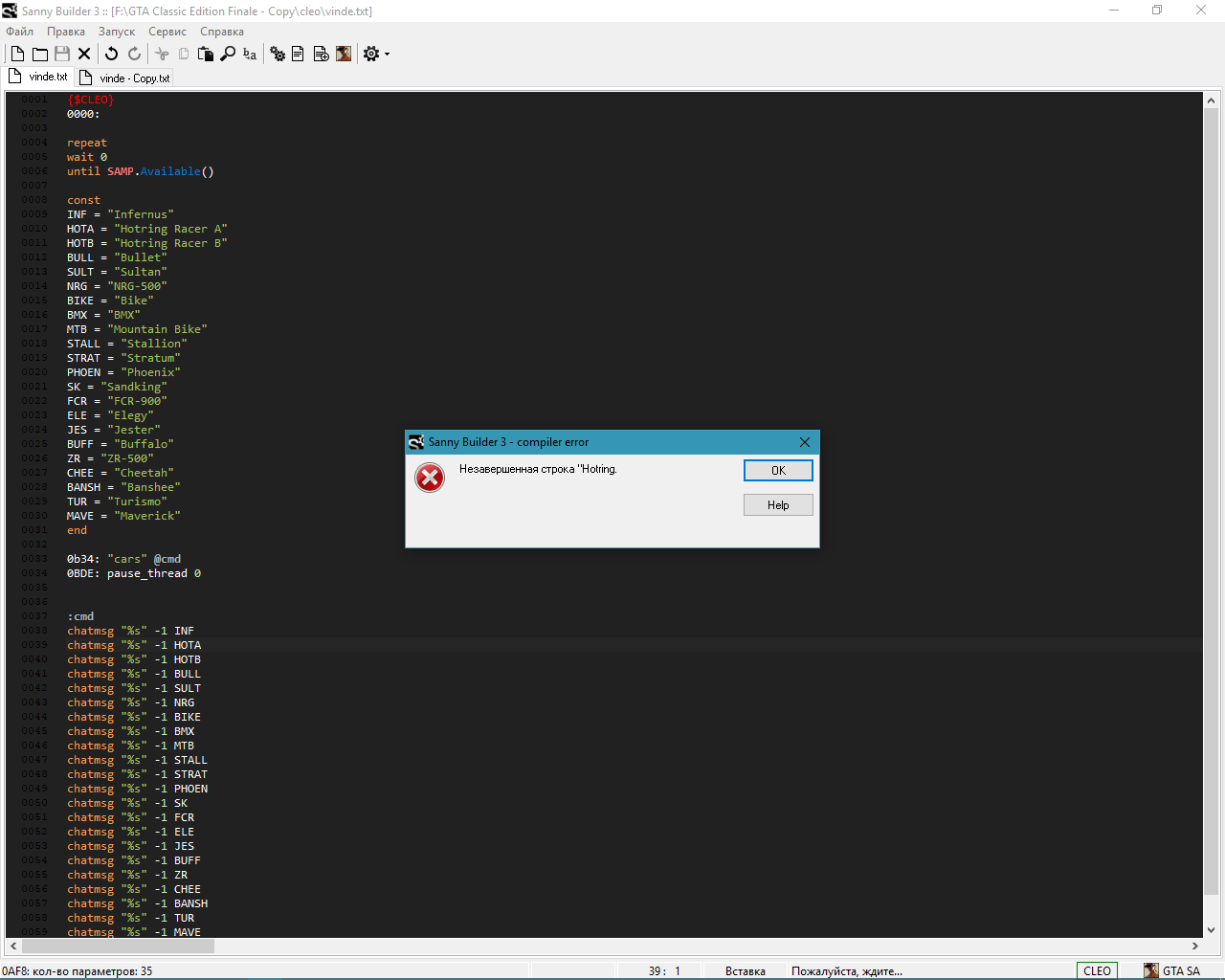Click the decompile document icon
1225x980 pixels.
click(x=298, y=55)
